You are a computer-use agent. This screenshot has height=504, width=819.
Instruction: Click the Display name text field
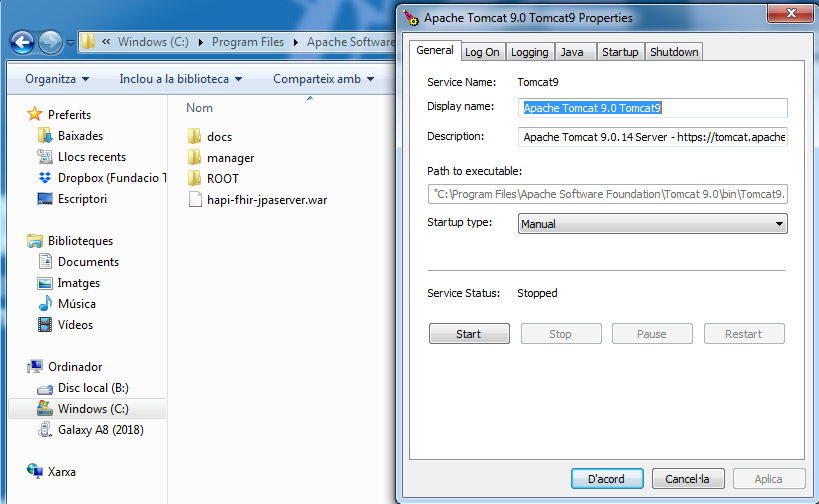tap(653, 108)
